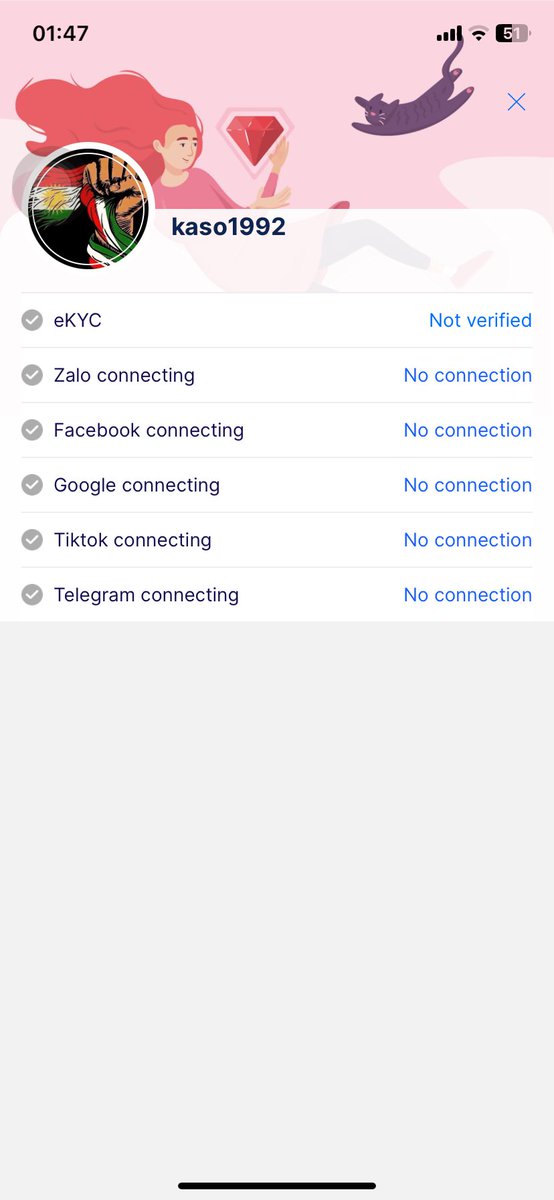Tap No connection next to Zalo
This screenshot has height=1200, width=554.
pyautogui.click(x=468, y=375)
